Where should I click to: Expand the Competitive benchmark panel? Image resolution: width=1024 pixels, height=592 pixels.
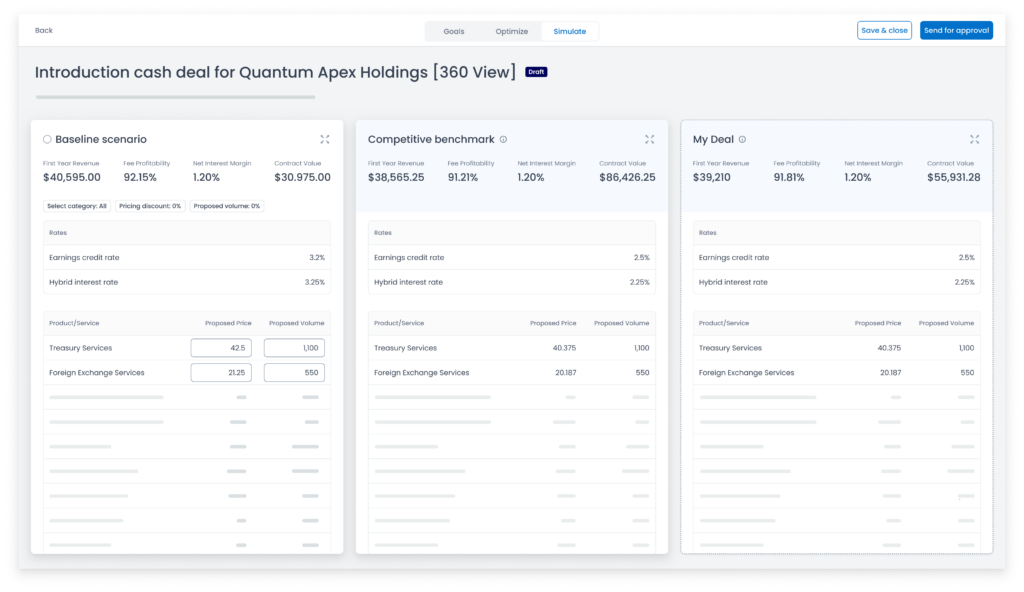(650, 139)
